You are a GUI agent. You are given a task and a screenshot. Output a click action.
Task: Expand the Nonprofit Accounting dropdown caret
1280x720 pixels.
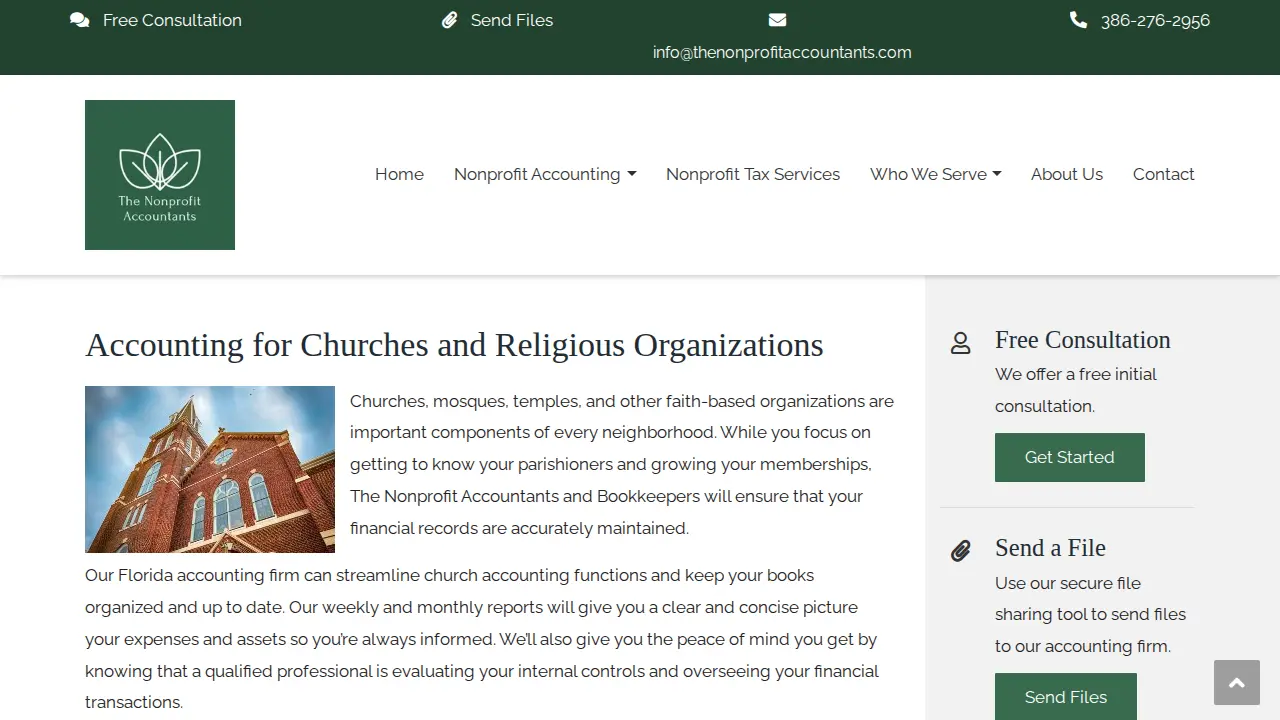631,175
